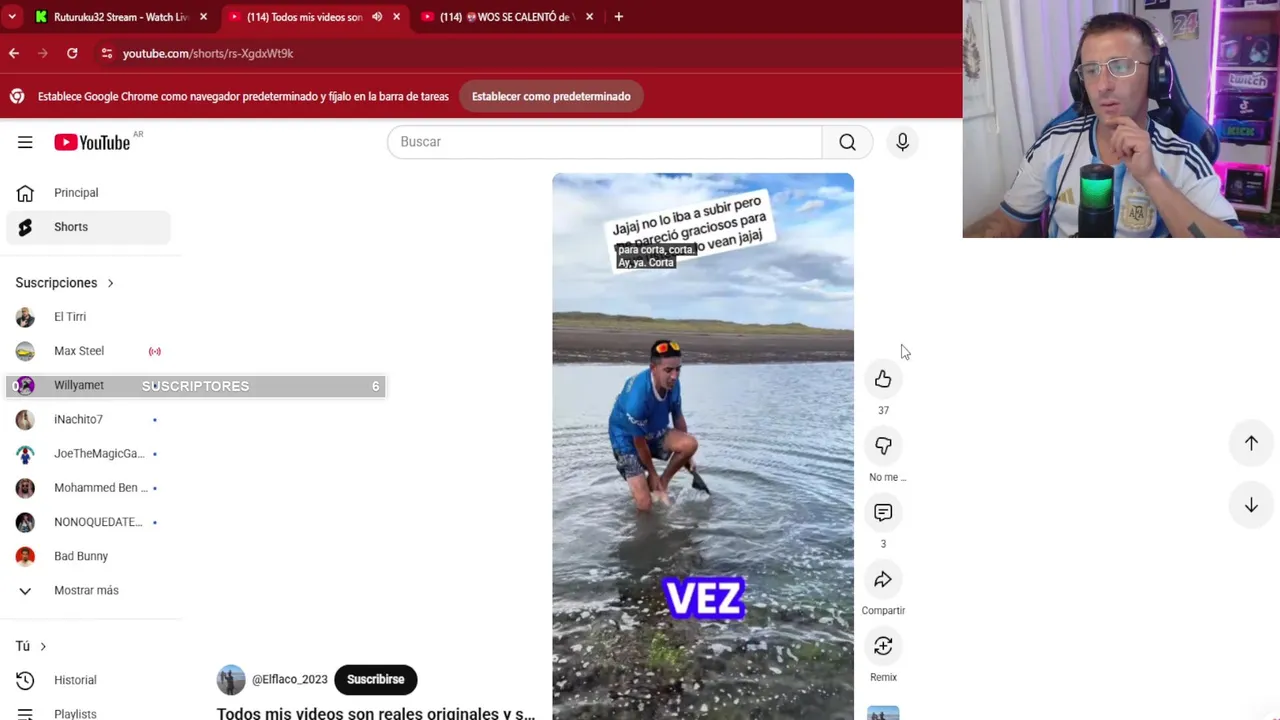
Task: Open the Shorts section in sidebar
Action: 88,227
